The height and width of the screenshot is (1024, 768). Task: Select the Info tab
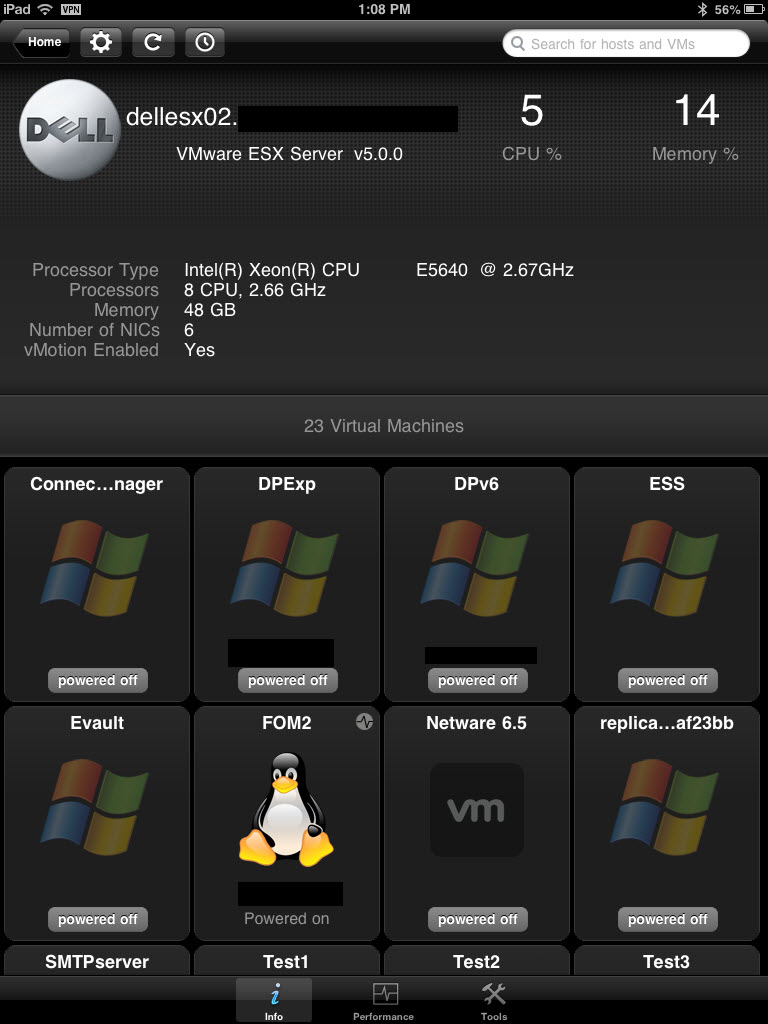point(274,1001)
